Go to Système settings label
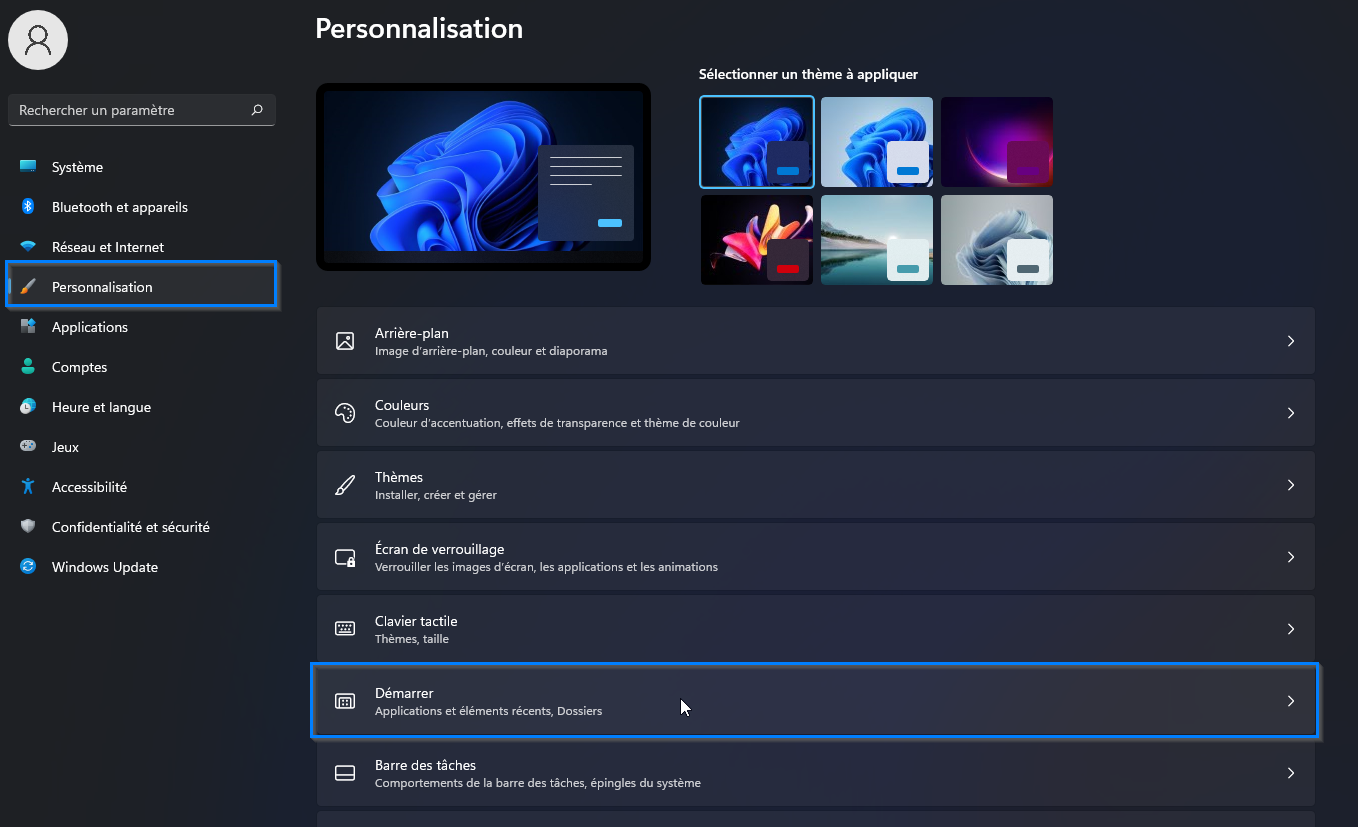Screen dimensions: 1358x827 [x=77, y=167]
